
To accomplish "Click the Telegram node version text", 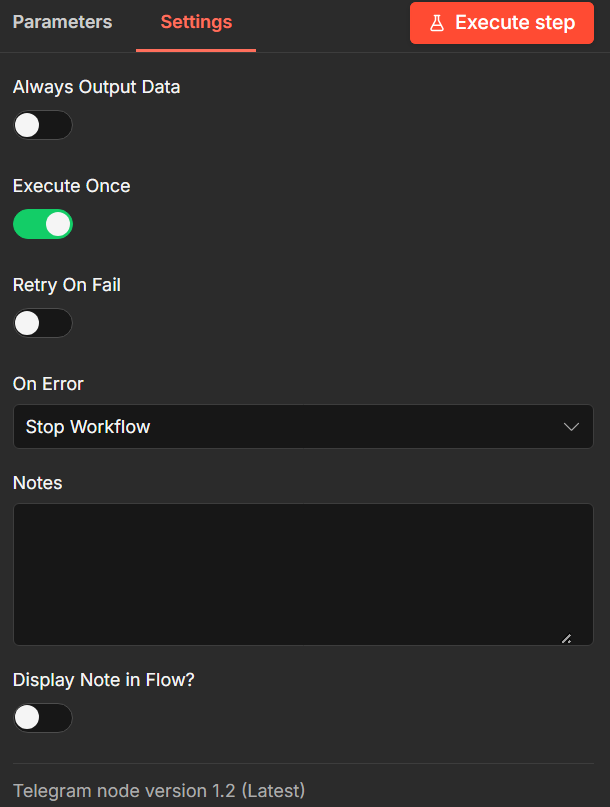I will tap(159, 790).
